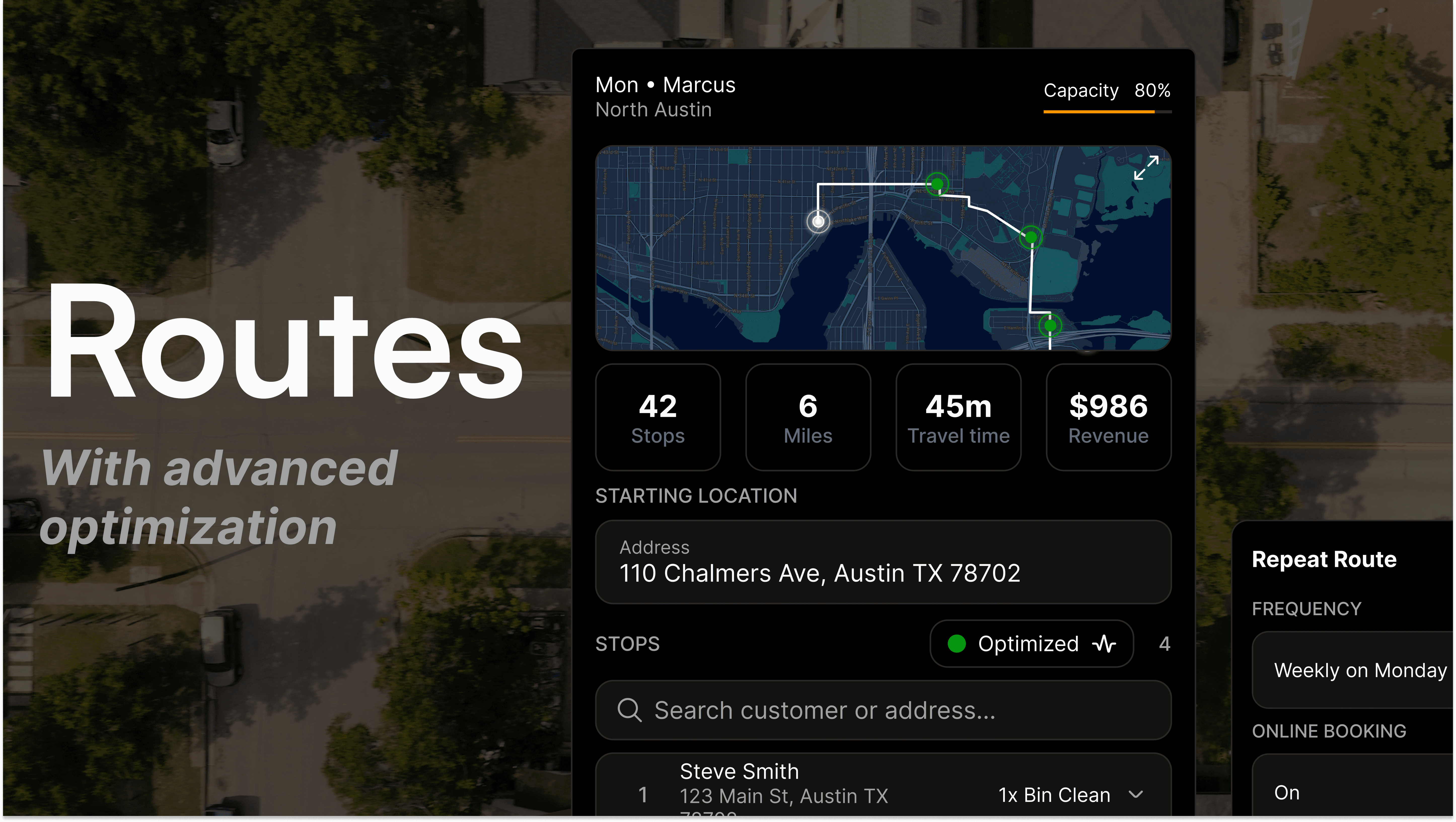
Task: Click the white starting-point marker on the map
Action: 818,222
